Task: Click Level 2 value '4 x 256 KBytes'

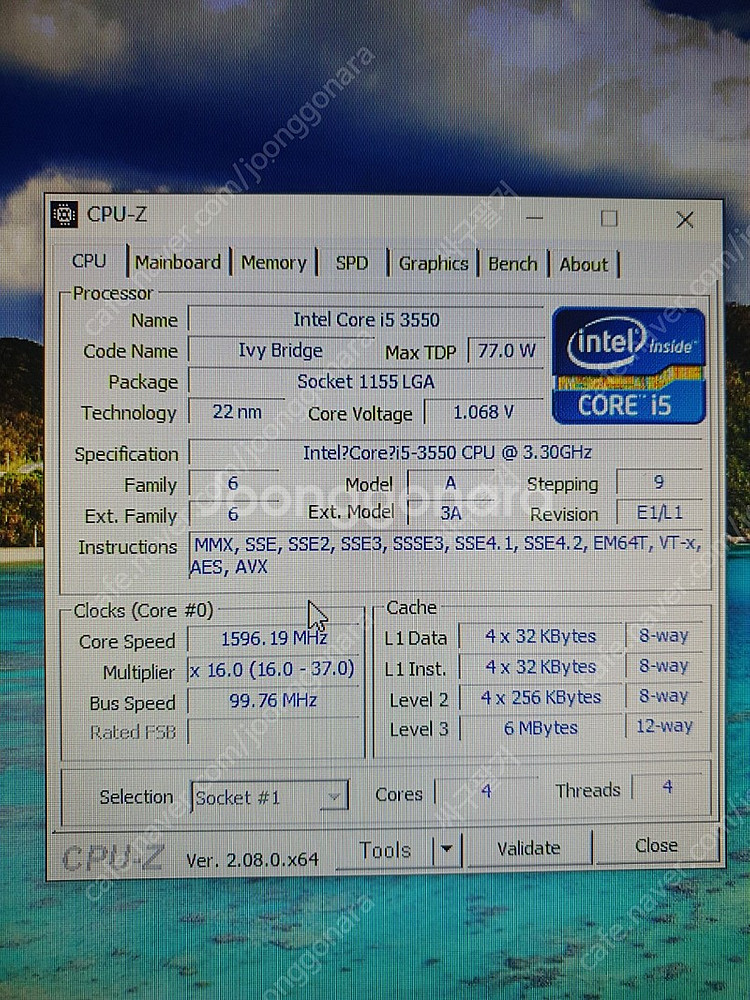Action: [540, 698]
